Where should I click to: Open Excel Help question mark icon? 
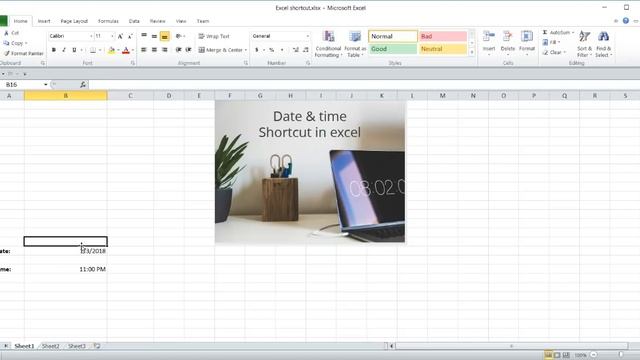point(626,21)
